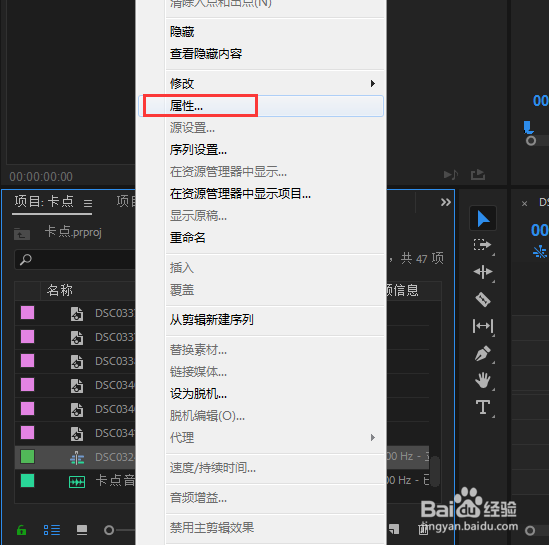The width and height of the screenshot is (549, 545).
Task: Click the 脱机编辑(O)... menu entry
Action: pyautogui.click(x=261, y=415)
